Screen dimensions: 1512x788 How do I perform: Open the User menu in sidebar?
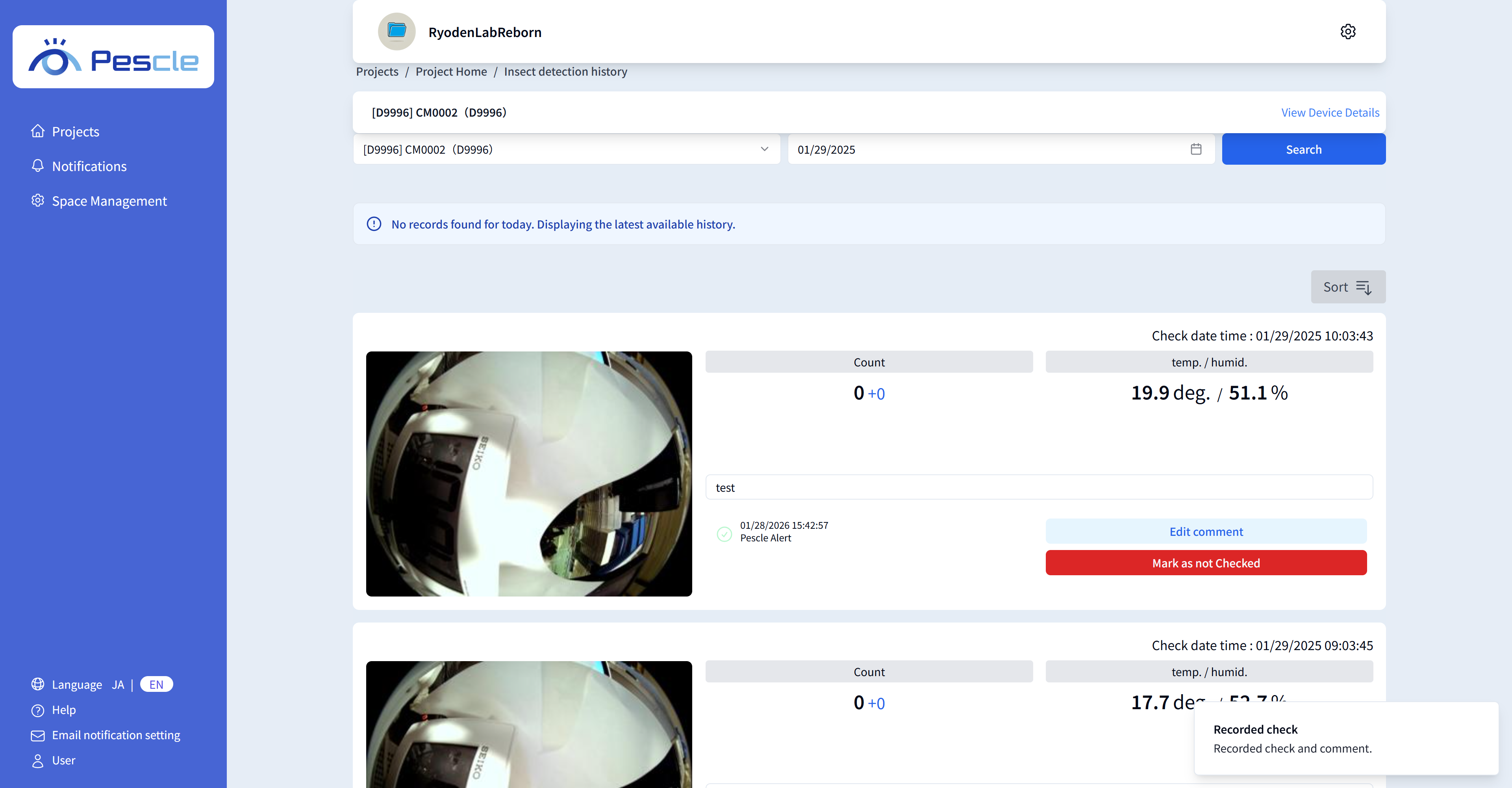(63, 760)
